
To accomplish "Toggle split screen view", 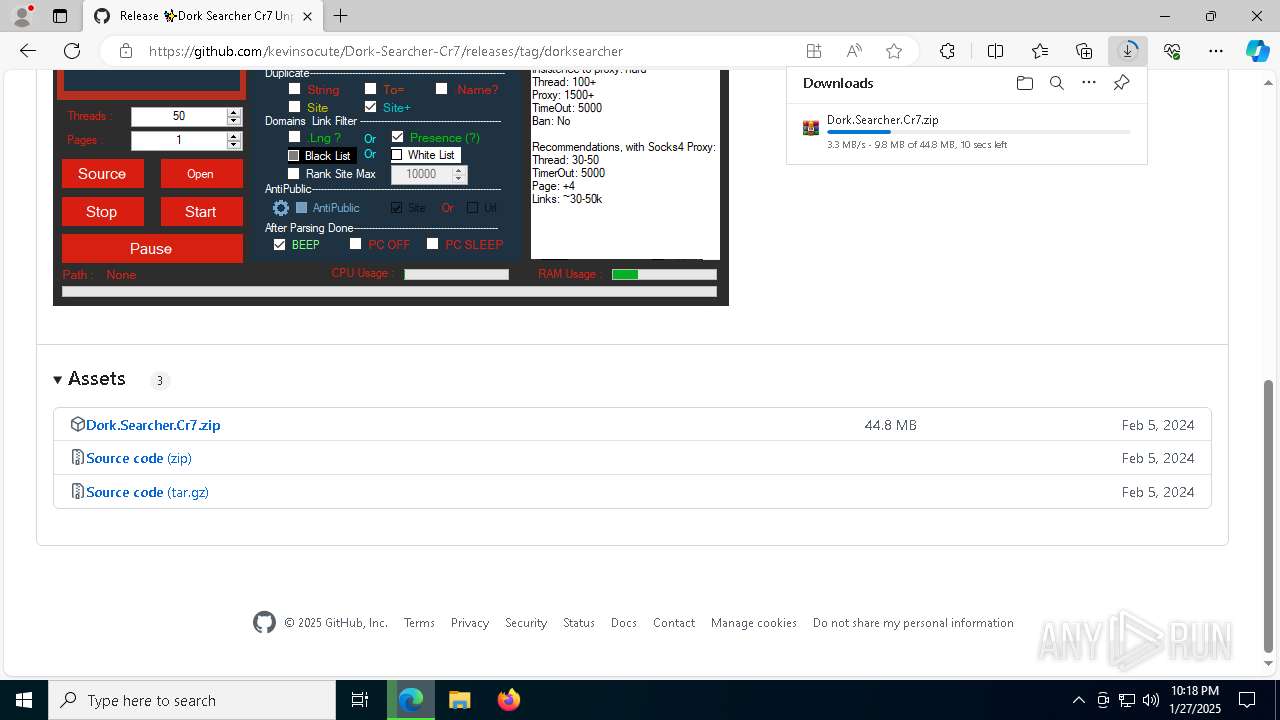I will tap(995, 51).
